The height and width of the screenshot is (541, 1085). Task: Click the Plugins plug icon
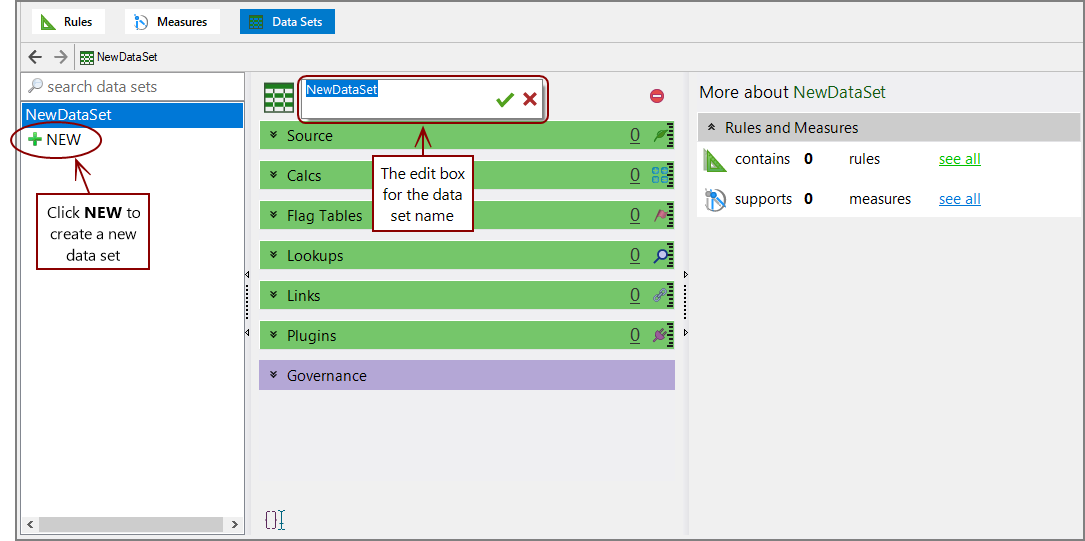[662, 336]
